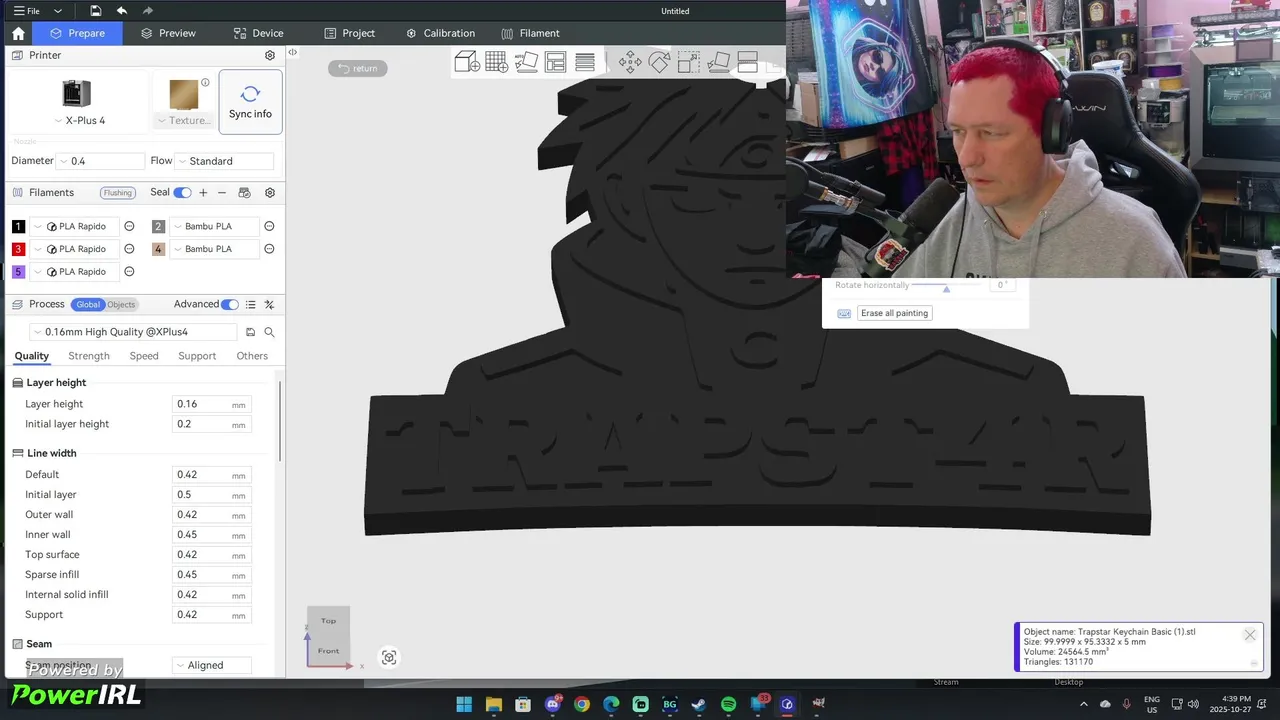This screenshot has height=720, width=1280.
Task: Click the Arrange all objects icon
Action: pyautogui.click(x=556, y=62)
